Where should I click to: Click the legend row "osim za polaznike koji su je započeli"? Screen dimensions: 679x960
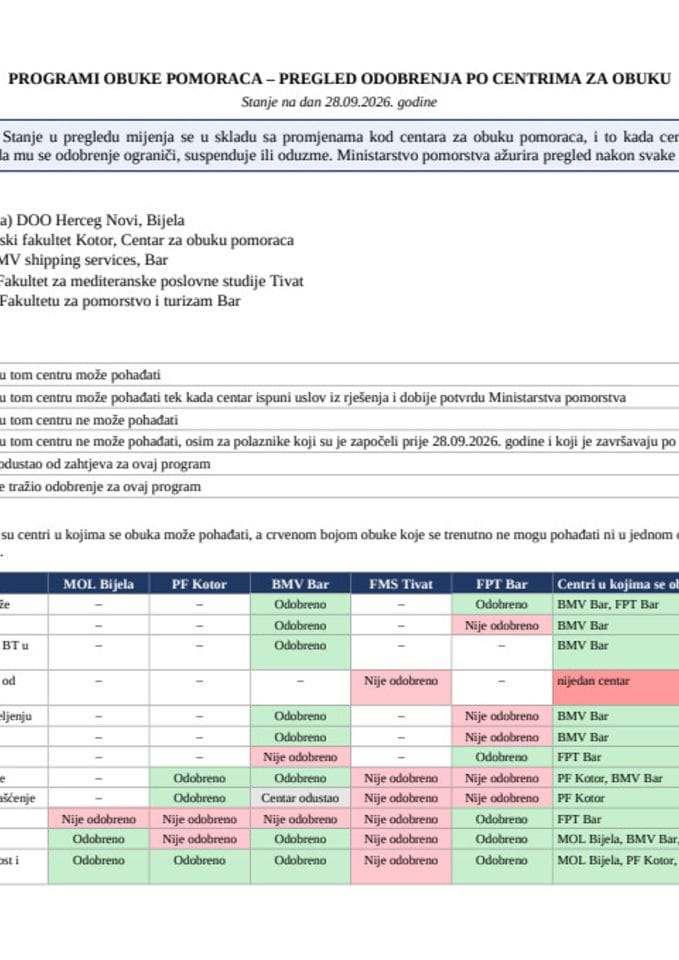coord(339,441)
